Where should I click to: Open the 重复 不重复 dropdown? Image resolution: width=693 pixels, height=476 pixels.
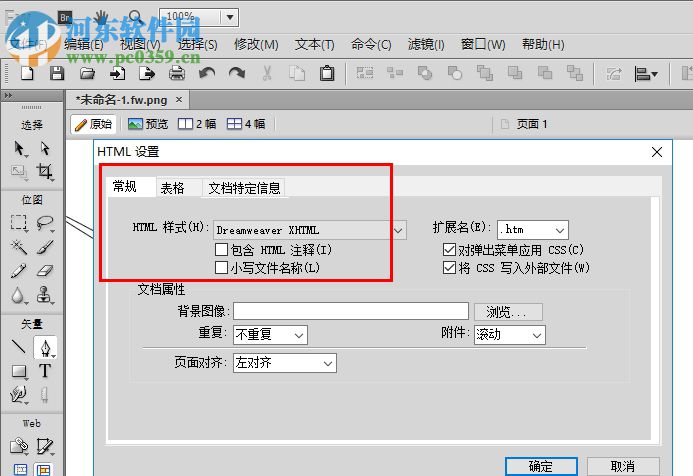[x=270, y=335]
